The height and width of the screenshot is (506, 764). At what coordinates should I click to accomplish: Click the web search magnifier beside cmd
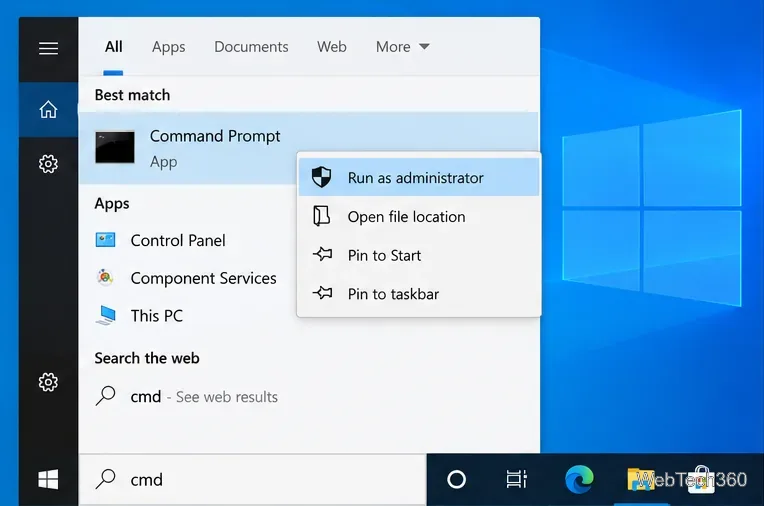[105, 396]
